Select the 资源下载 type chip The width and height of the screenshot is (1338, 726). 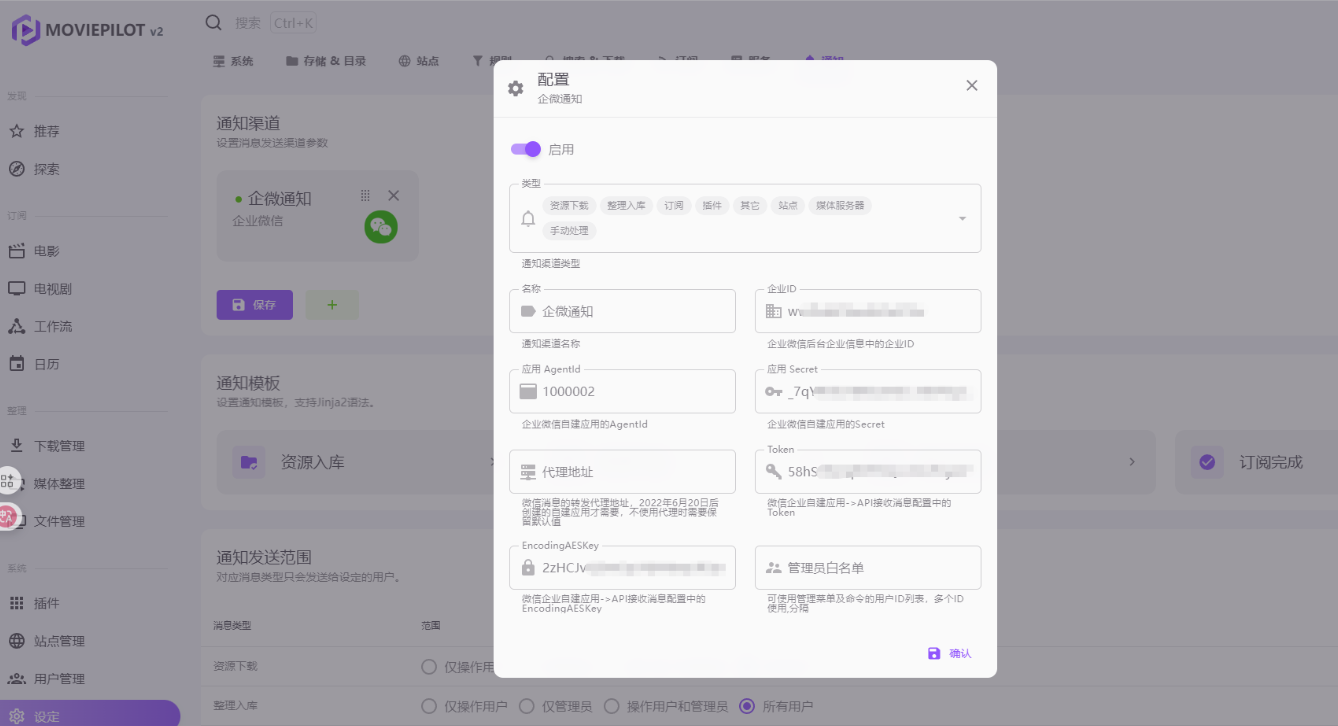(x=570, y=206)
